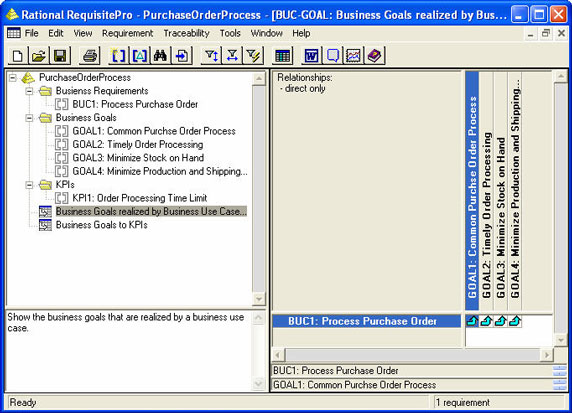572x413 pixels.
Task: Click the GOAL1 trace arrow in BUC1 row
Action: 472,321
